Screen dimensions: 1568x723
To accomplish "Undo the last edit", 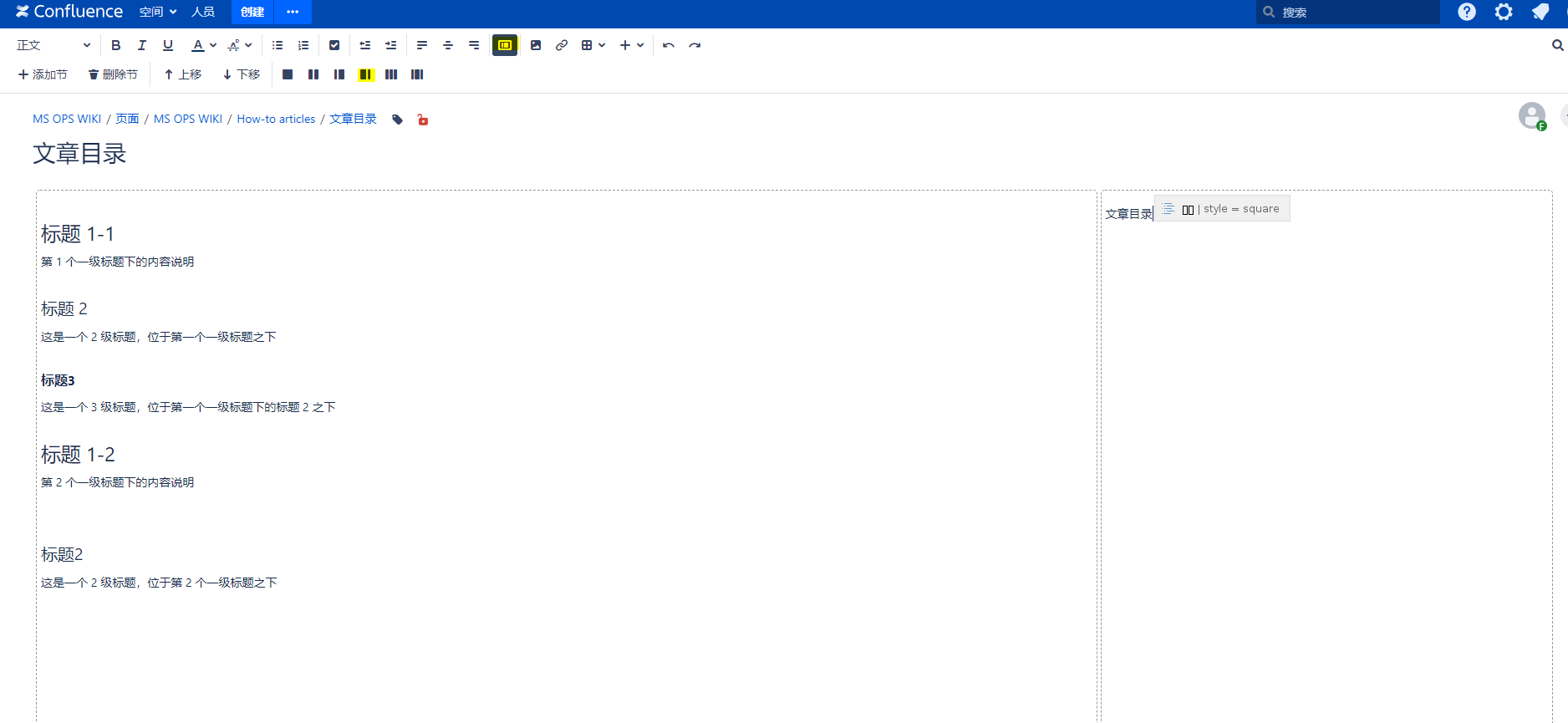I will pyautogui.click(x=669, y=45).
